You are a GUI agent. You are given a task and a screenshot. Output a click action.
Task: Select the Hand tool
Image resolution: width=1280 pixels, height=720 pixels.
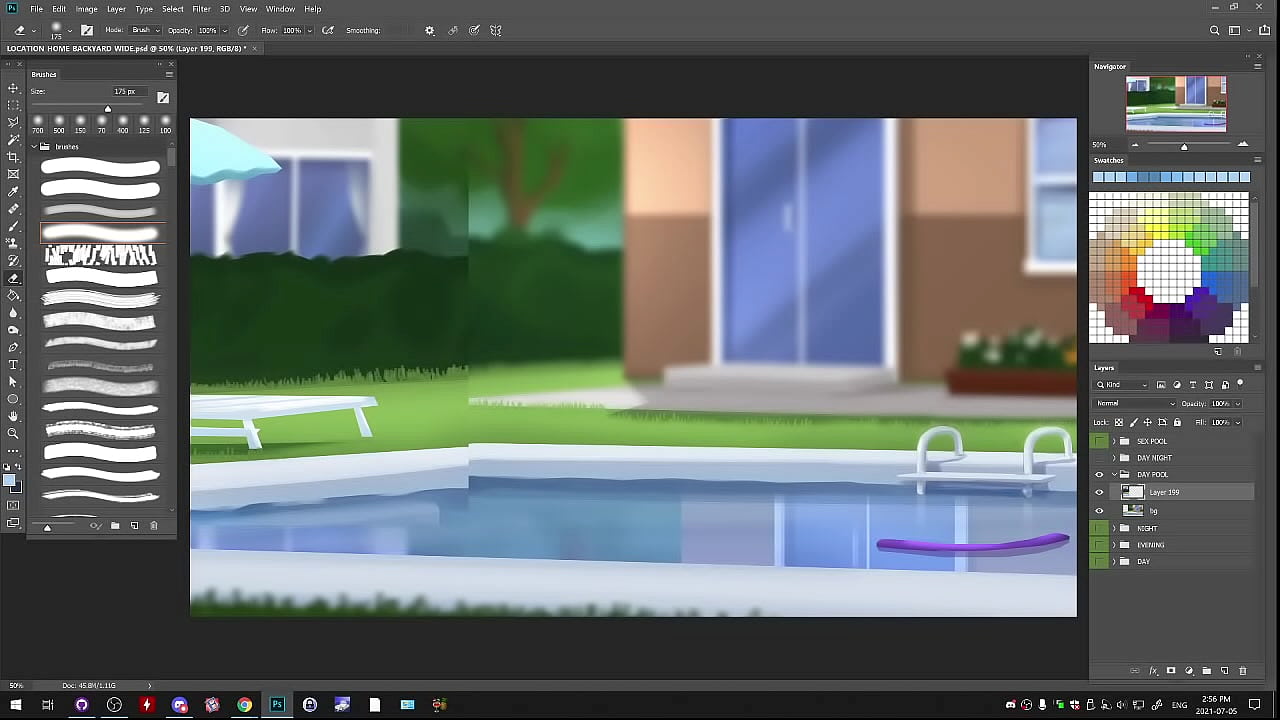coord(13,416)
